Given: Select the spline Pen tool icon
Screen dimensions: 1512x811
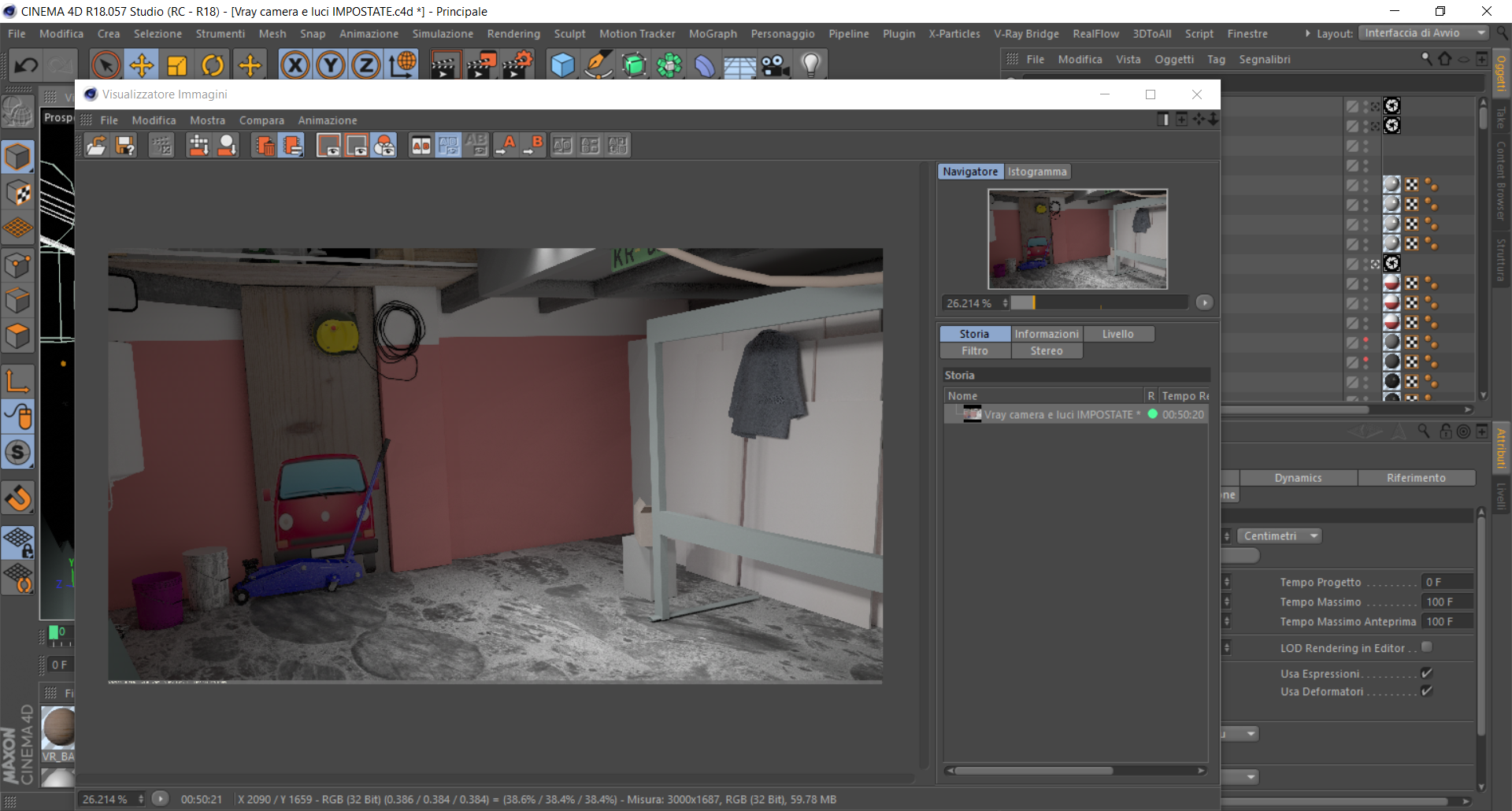Looking at the screenshot, I should (598, 65).
